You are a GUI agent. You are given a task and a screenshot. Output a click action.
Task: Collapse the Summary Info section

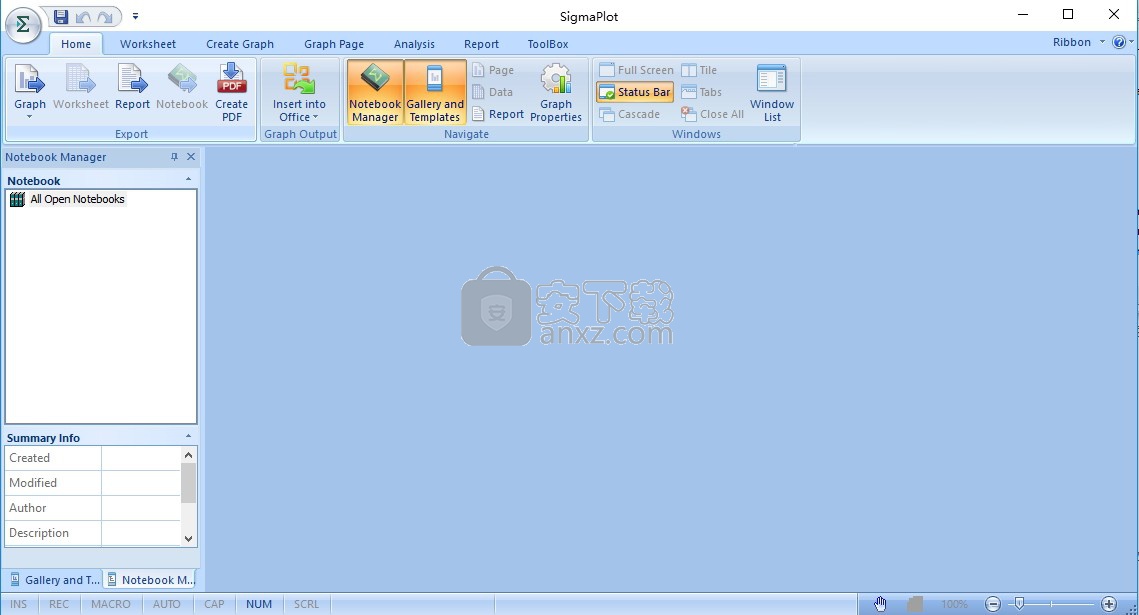pyautogui.click(x=188, y=436)
